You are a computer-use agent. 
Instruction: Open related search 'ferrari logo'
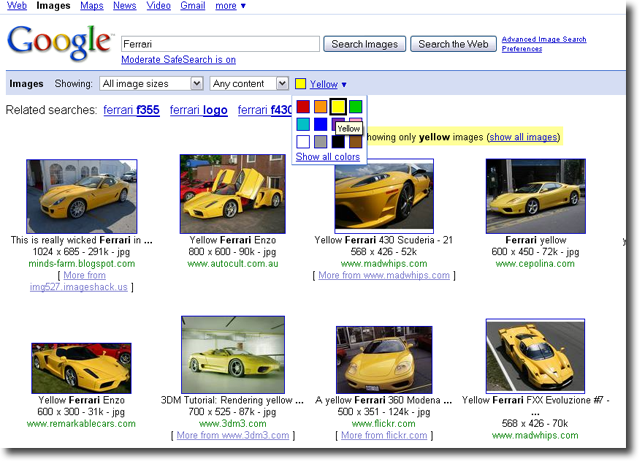[x=198, y=110]
